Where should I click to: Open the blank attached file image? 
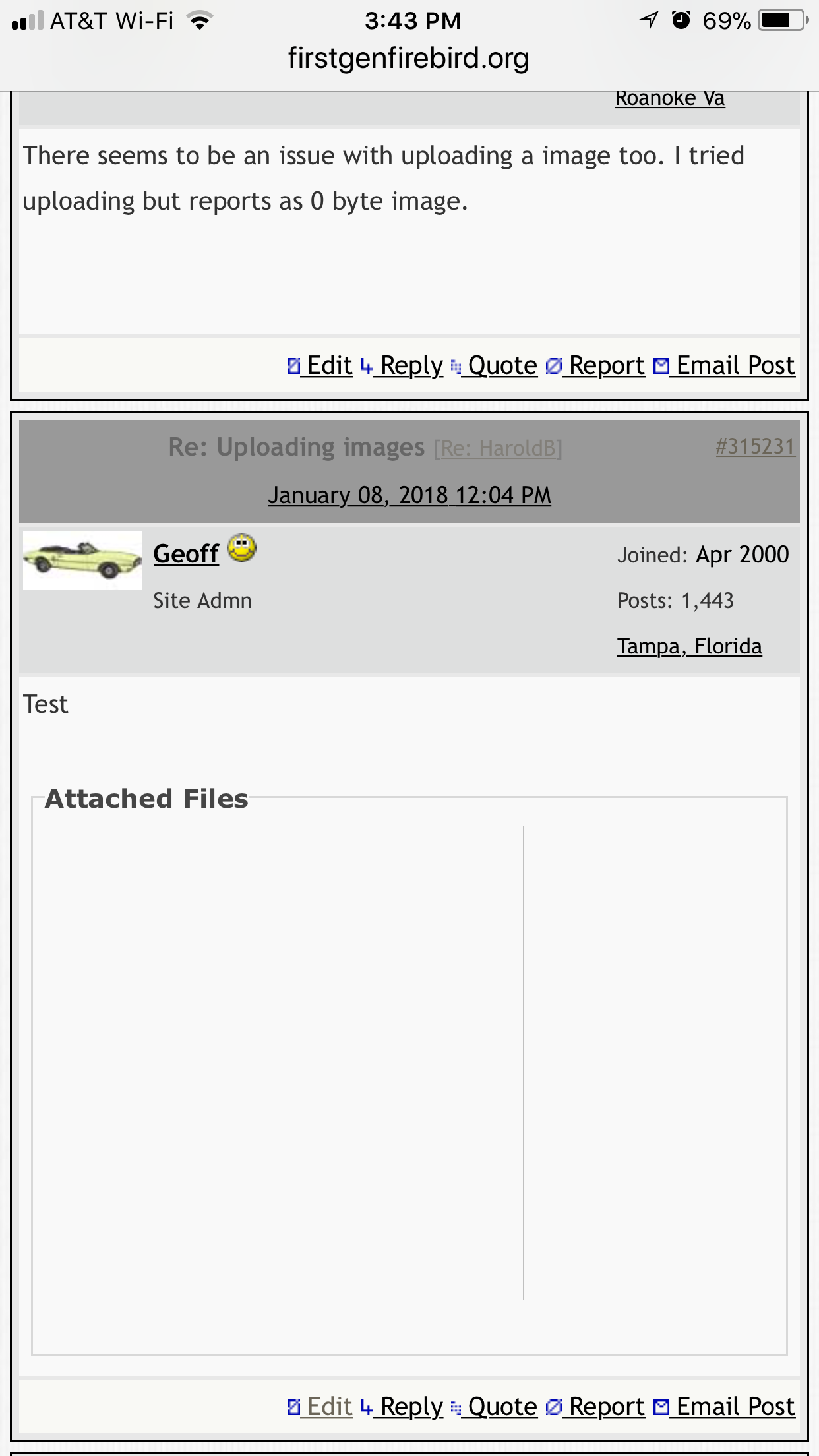(286, 1063)
